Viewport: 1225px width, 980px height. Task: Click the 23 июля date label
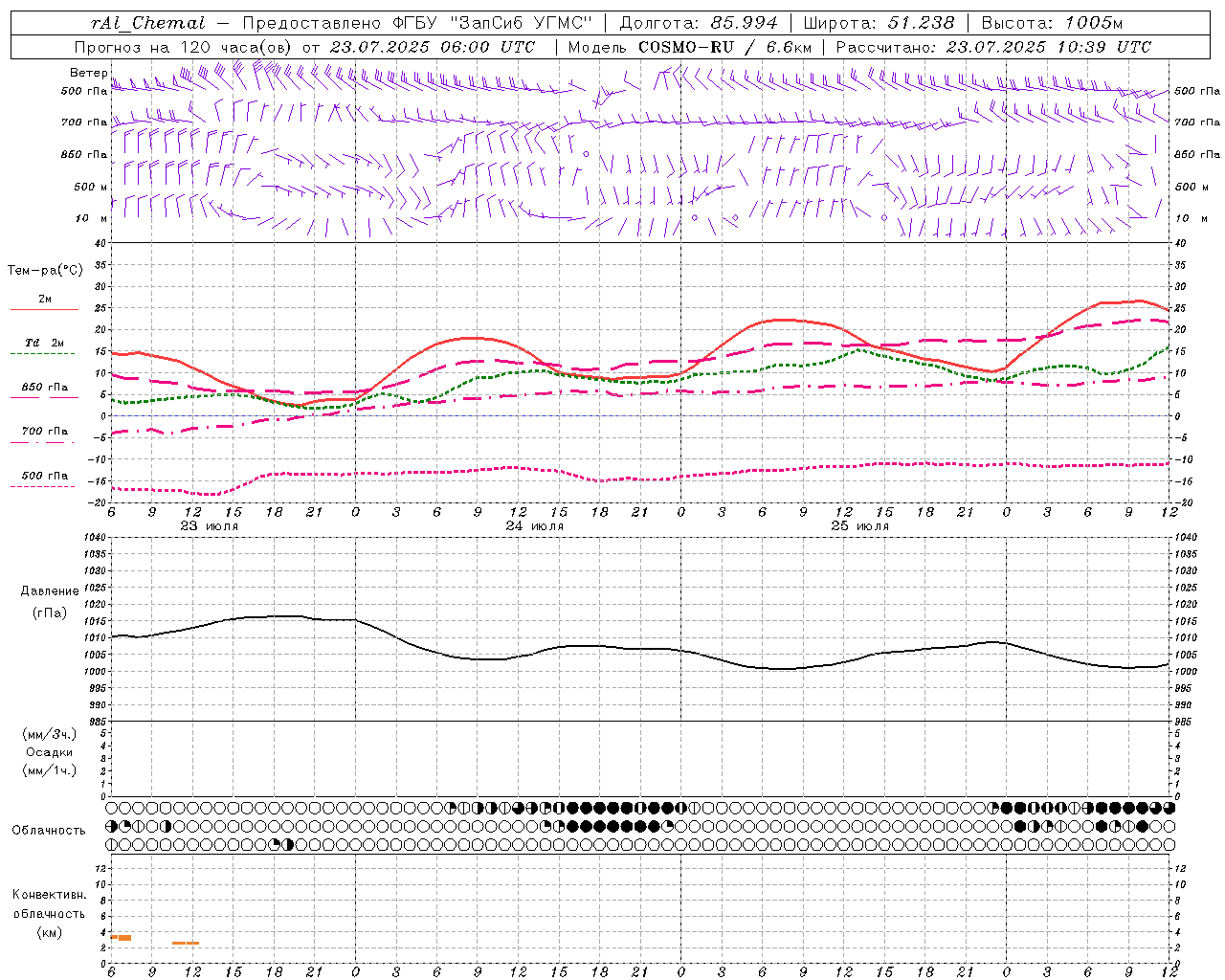210,526
